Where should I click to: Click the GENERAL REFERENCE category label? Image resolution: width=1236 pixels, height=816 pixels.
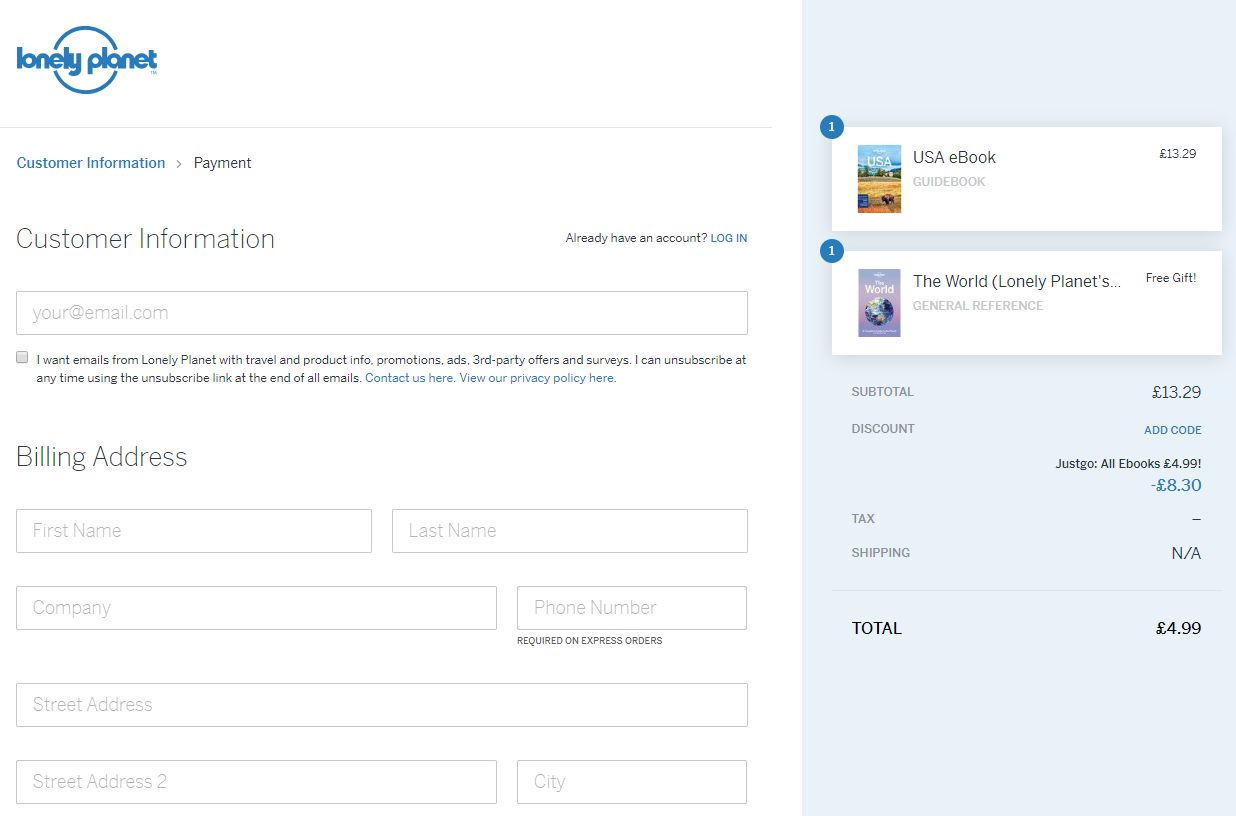(x=978, y=306)
